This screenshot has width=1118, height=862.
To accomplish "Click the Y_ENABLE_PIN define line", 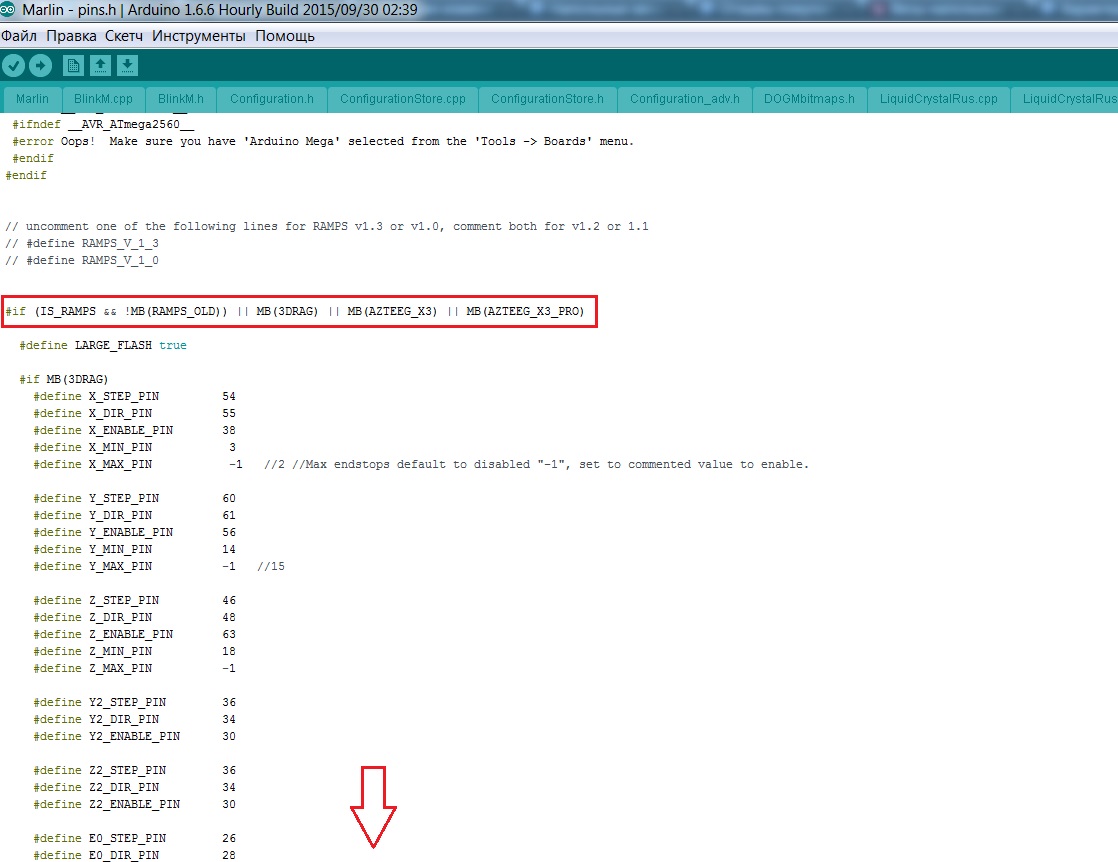I will click(134, 533).
